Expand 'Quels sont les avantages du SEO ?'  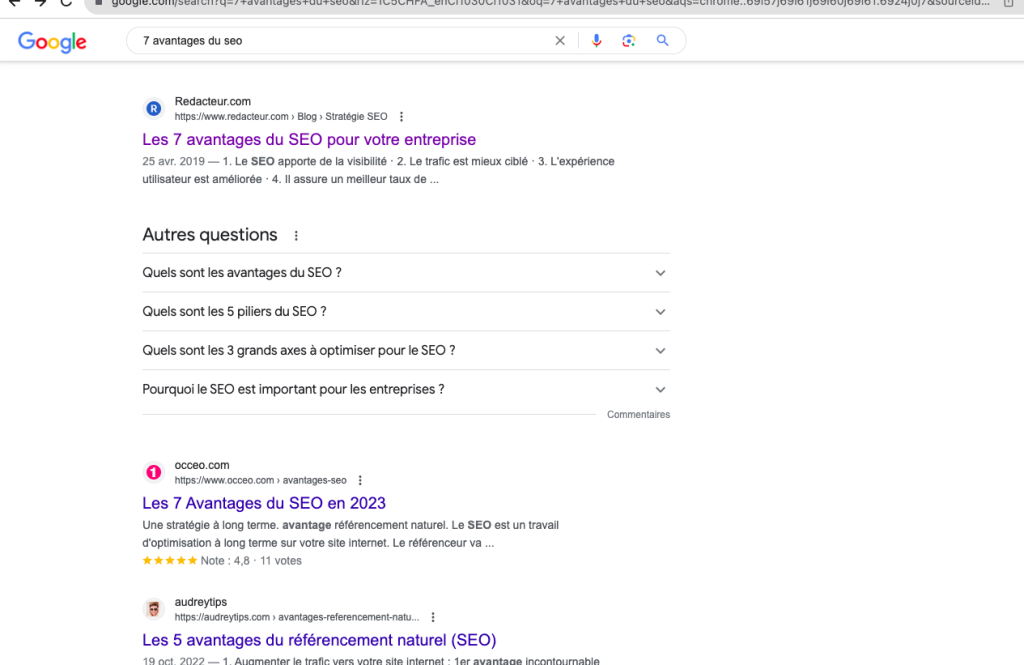point(406,273)
